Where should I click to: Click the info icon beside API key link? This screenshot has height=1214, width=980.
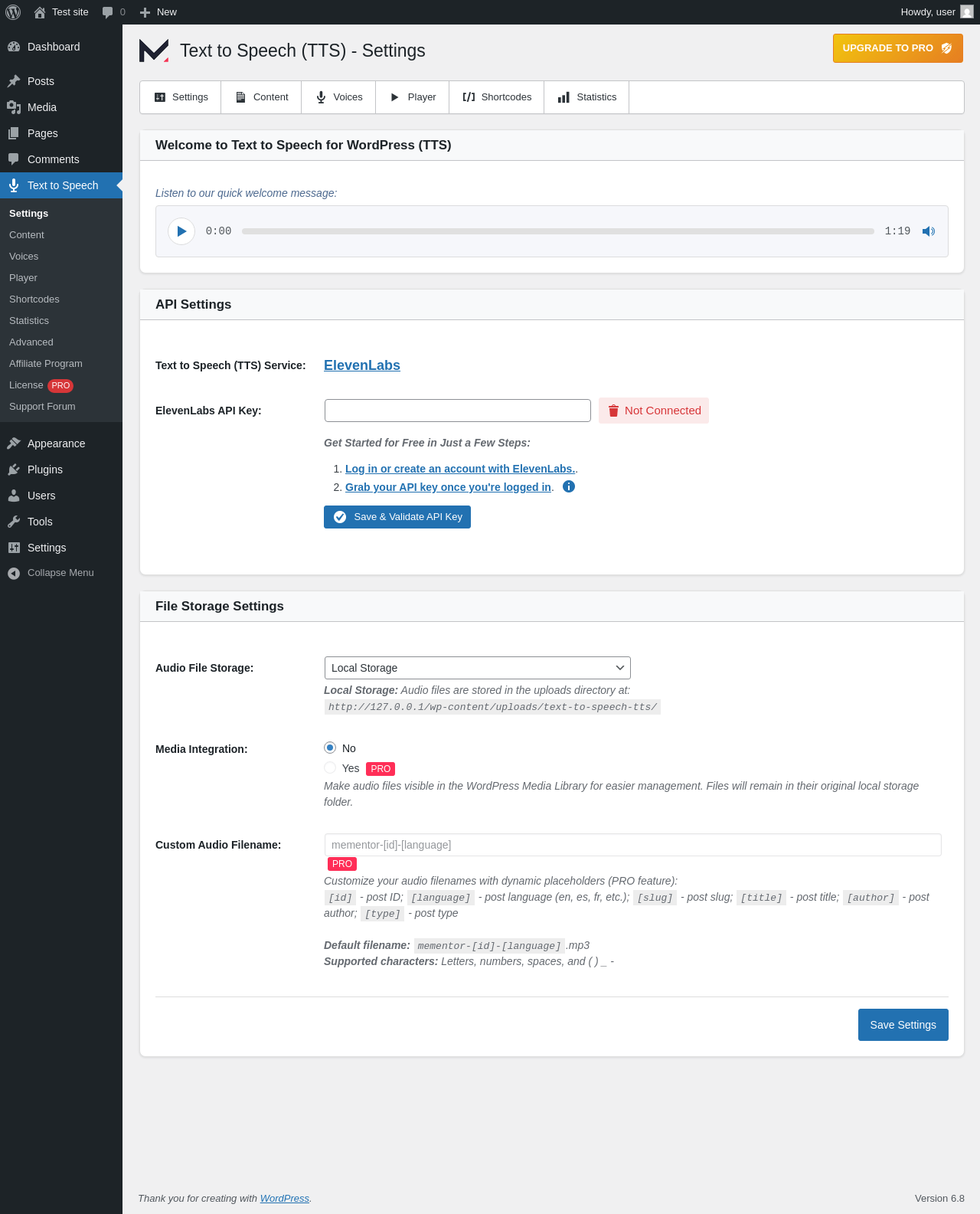click(x=569, y=486)
